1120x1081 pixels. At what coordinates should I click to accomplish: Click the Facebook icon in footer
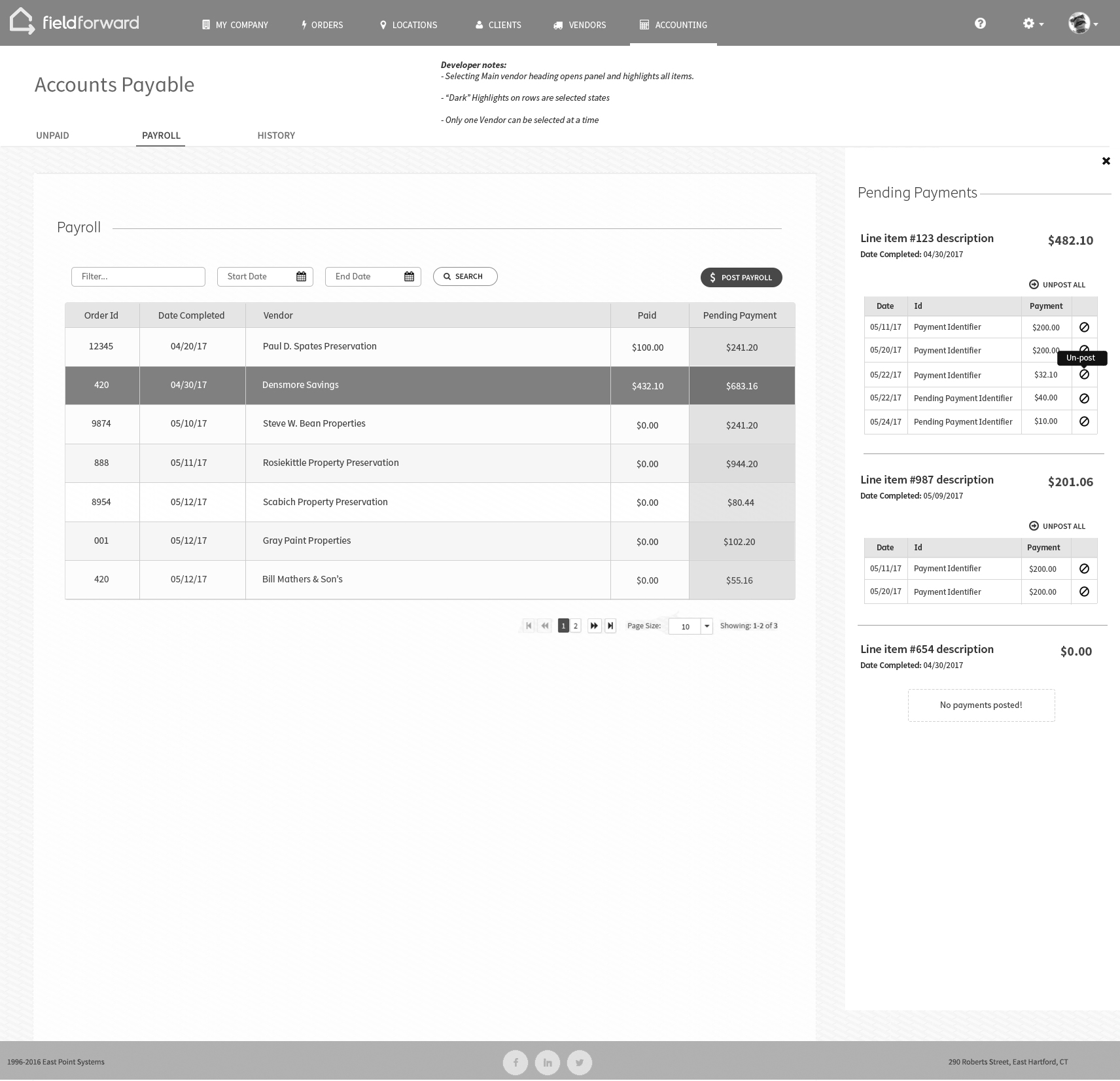516,1063
